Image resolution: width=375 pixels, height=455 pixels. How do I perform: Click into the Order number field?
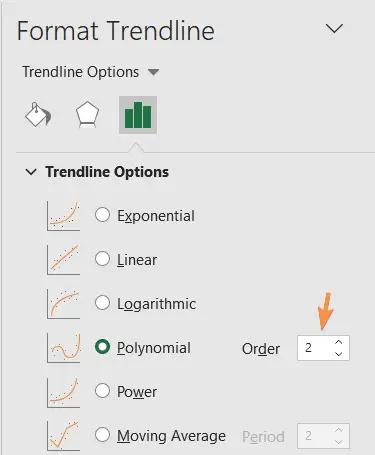(x=315, y=348)
